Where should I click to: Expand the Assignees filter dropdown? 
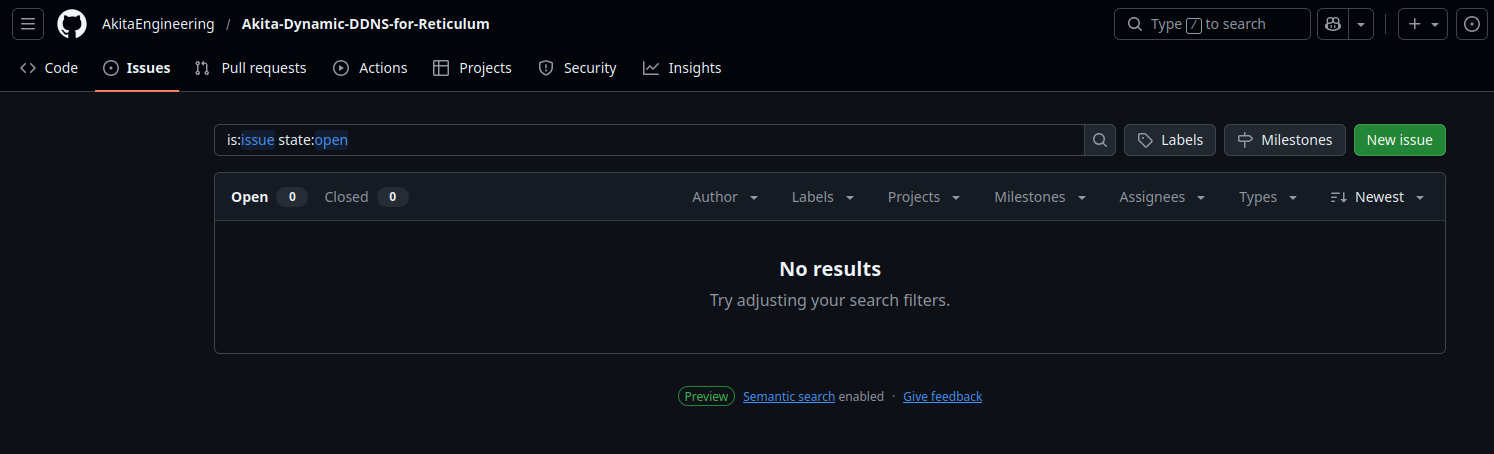[1162, 197]
